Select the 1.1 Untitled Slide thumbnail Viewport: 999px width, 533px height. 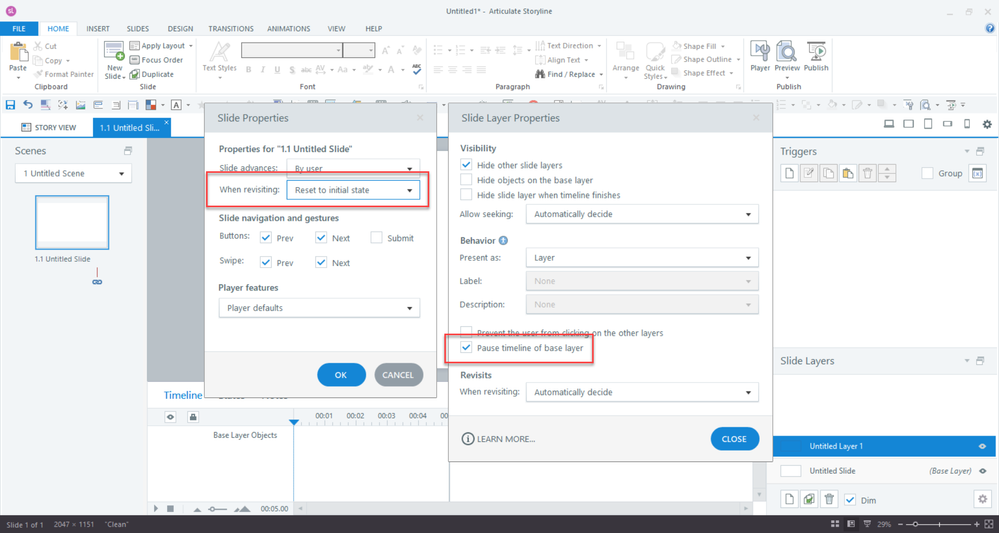pos(72,222)
